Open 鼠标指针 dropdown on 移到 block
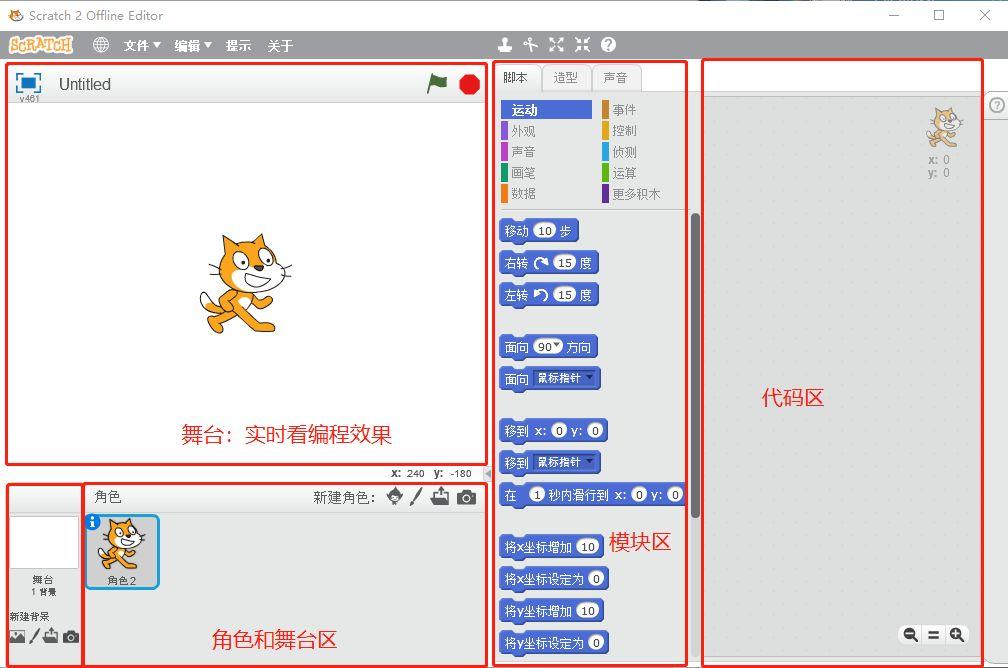 tap(590, 461)
